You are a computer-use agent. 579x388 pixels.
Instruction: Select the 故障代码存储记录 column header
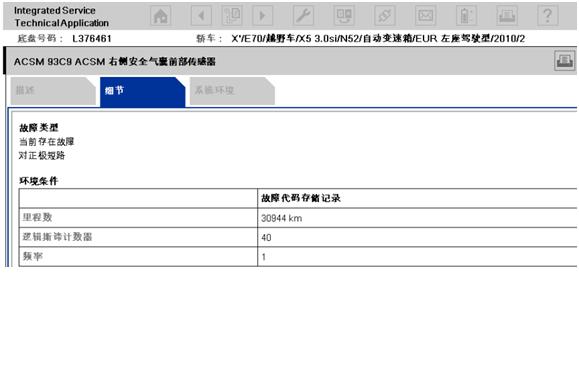pyautogui.click(x=301, y=198)
